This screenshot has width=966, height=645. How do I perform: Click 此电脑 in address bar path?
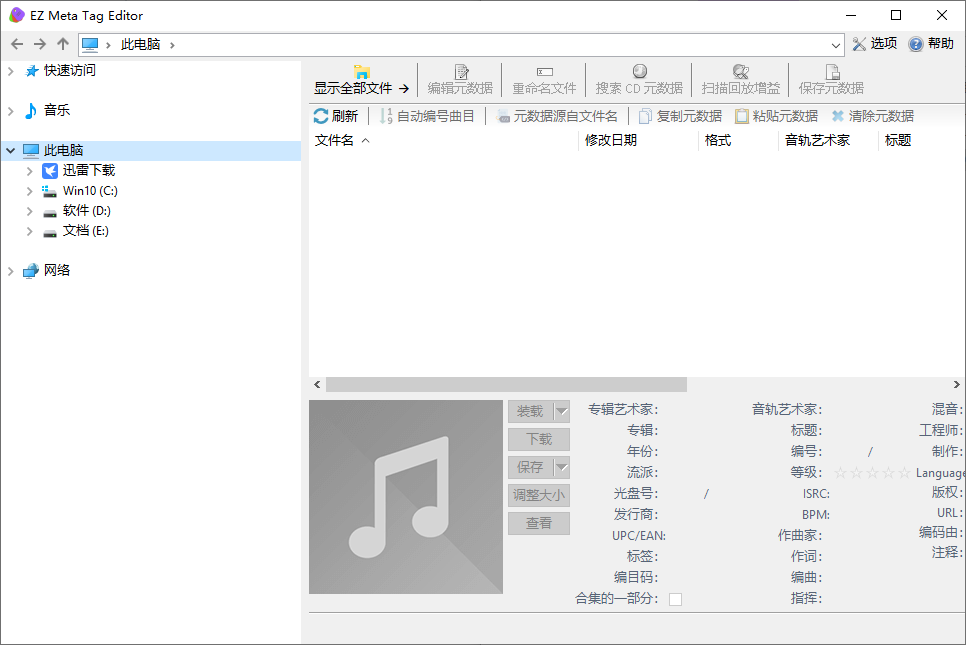(x=140, y=44)
